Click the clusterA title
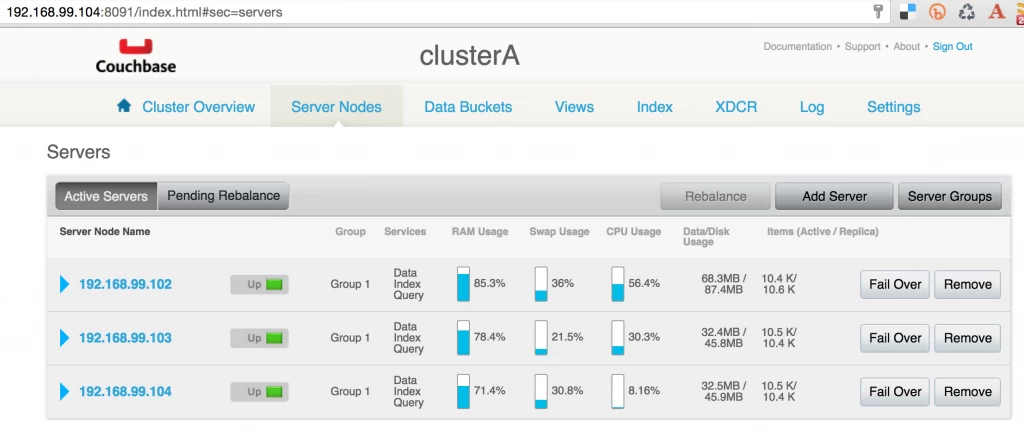This screenshot has width=1024, height=435. coord(470,56)
